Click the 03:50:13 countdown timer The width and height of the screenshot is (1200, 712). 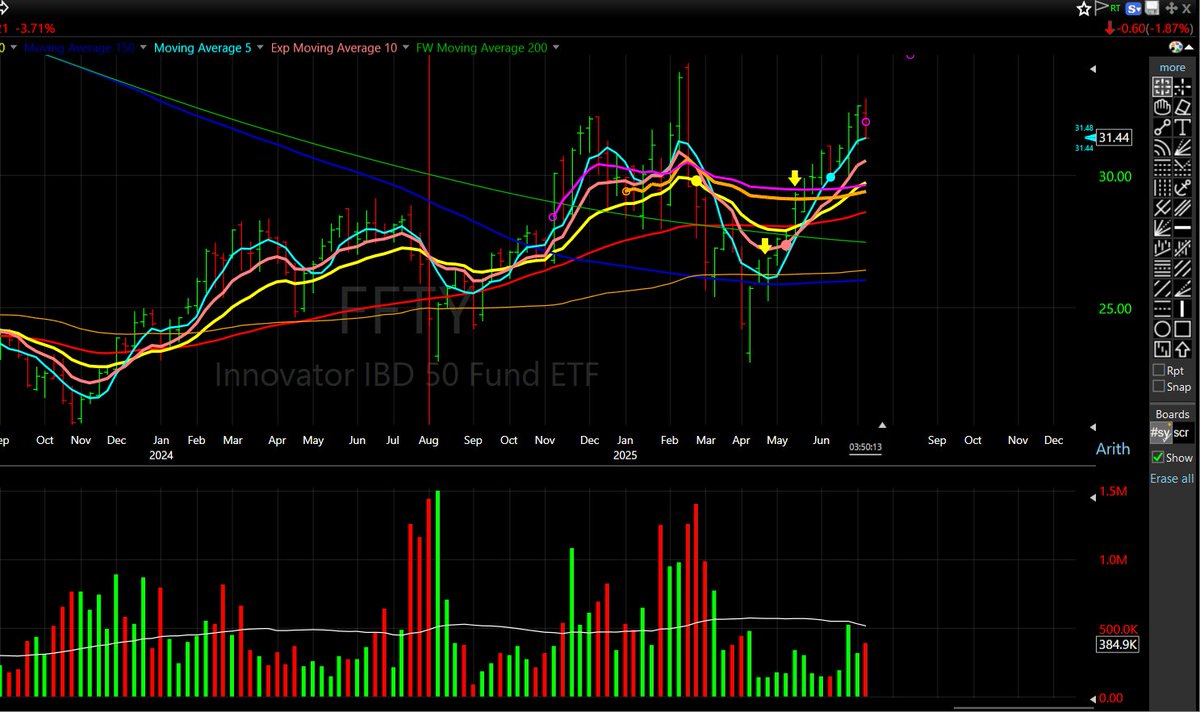click(x=865, y=447)
